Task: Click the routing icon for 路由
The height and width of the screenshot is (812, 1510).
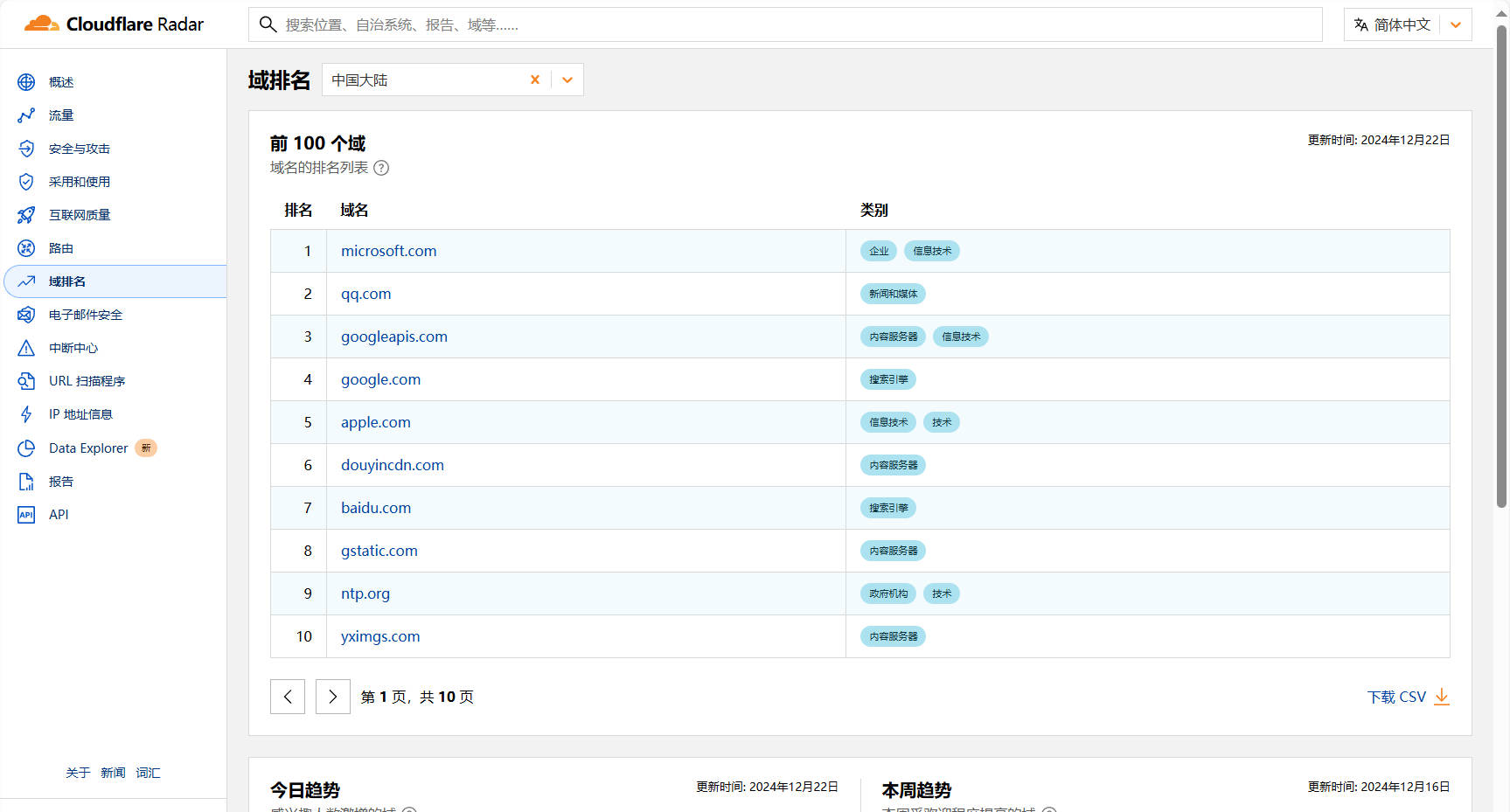Action: pos(26,248)
